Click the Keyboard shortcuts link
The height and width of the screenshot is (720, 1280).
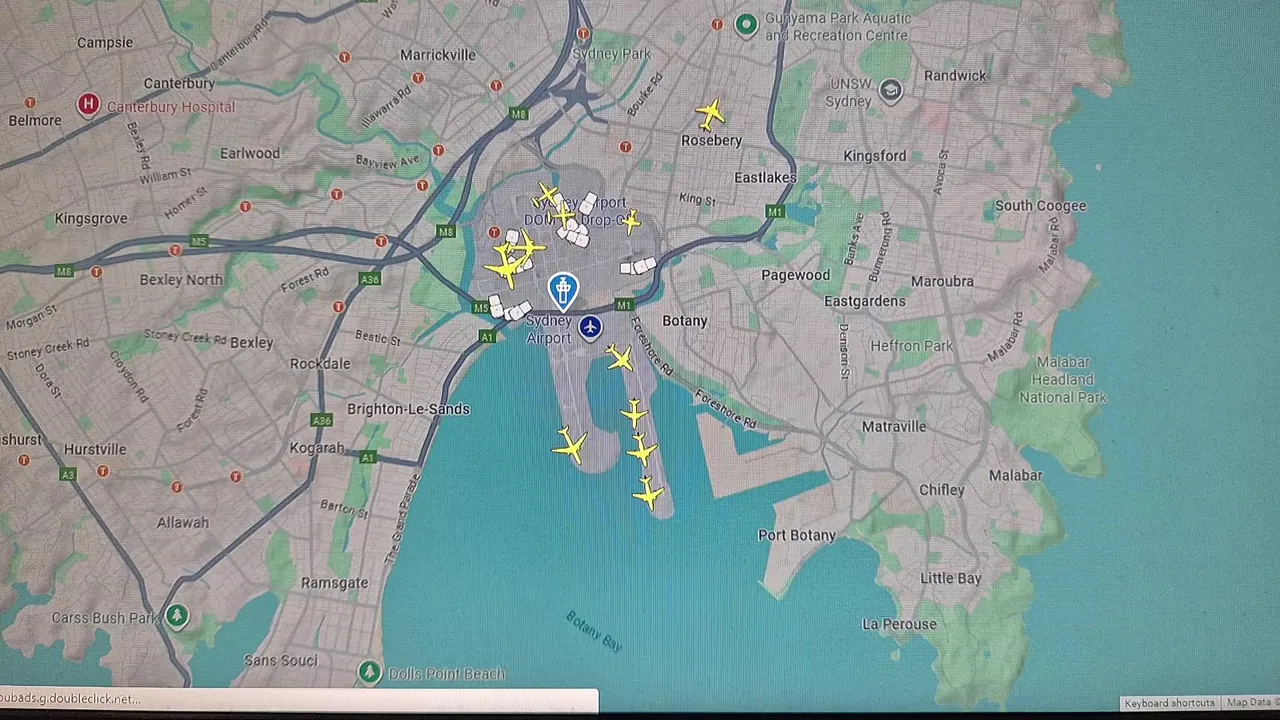click(1169, 703)
